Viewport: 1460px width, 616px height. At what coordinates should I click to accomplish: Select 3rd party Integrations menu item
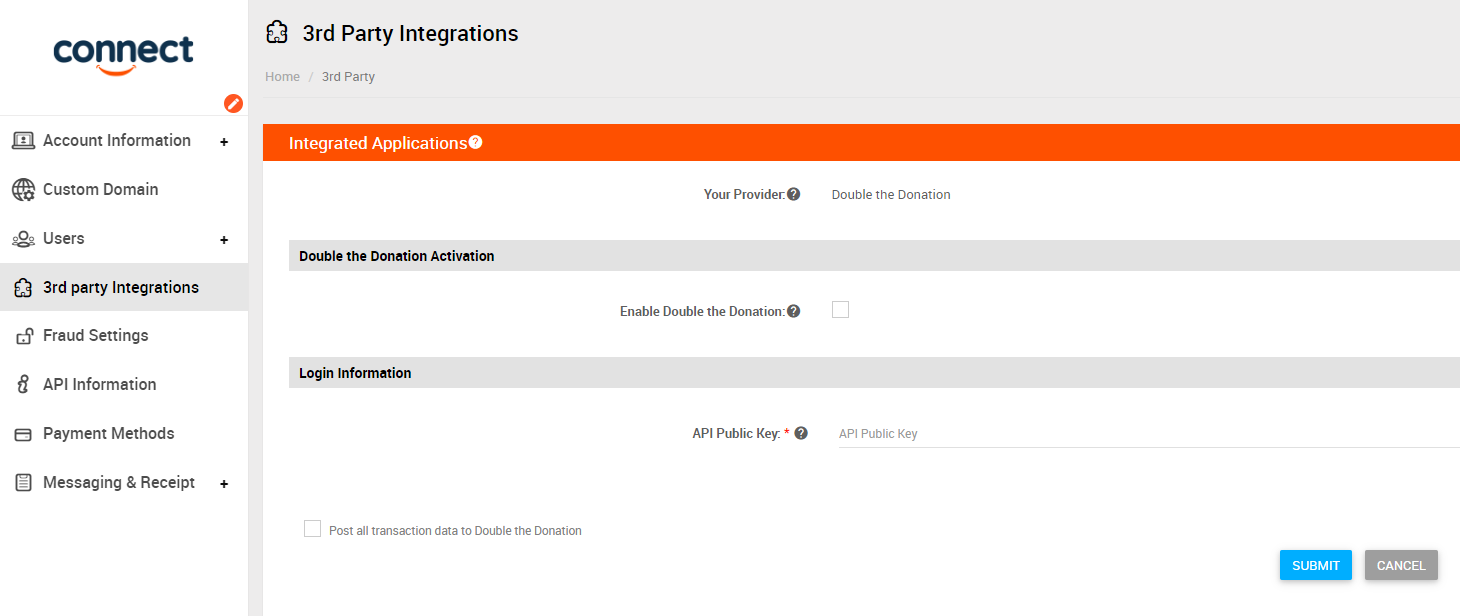tap(120, 288)
